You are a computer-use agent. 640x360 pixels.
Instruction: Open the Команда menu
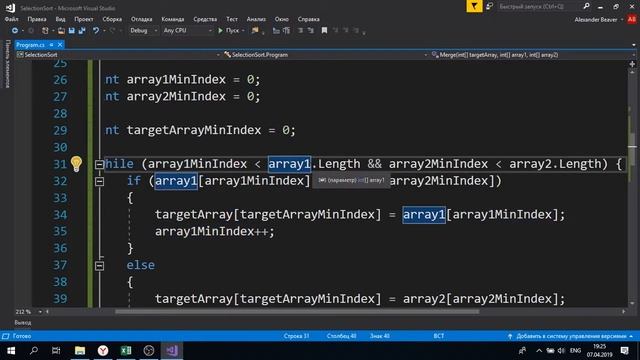(x=173, y=19)
